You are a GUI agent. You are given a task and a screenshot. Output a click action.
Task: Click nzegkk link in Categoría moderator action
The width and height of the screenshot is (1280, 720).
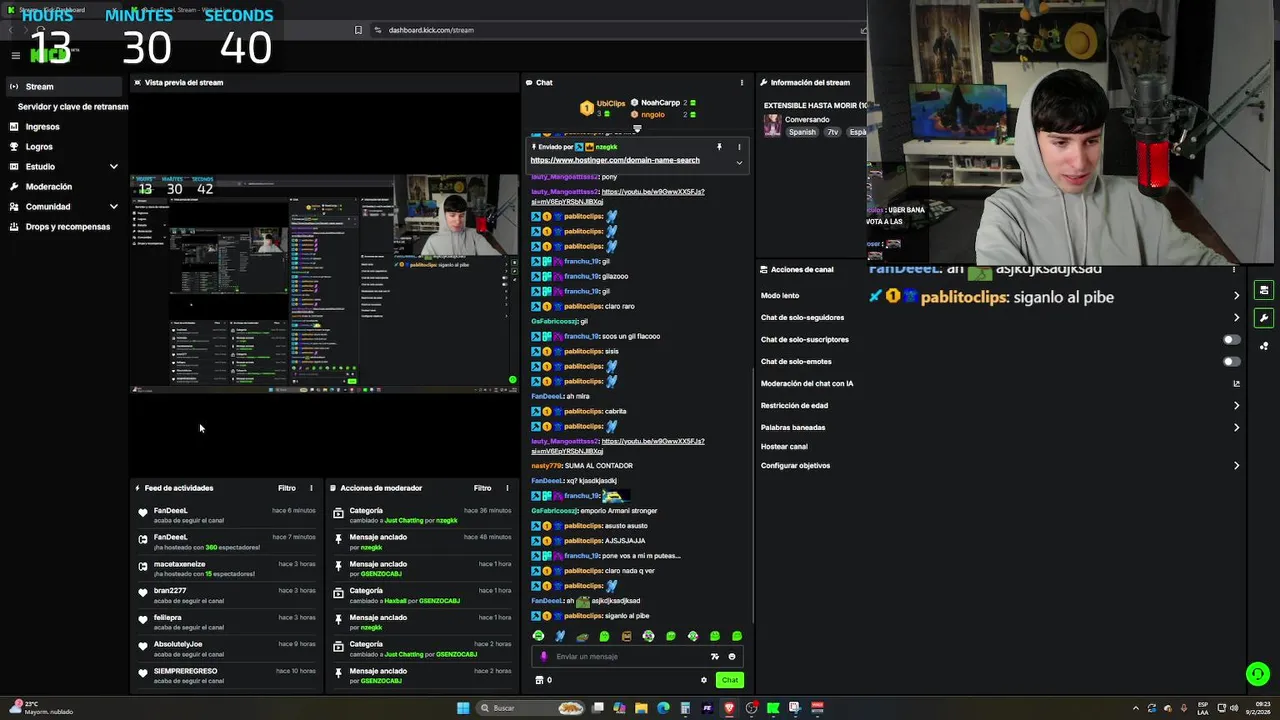point(446,520)
